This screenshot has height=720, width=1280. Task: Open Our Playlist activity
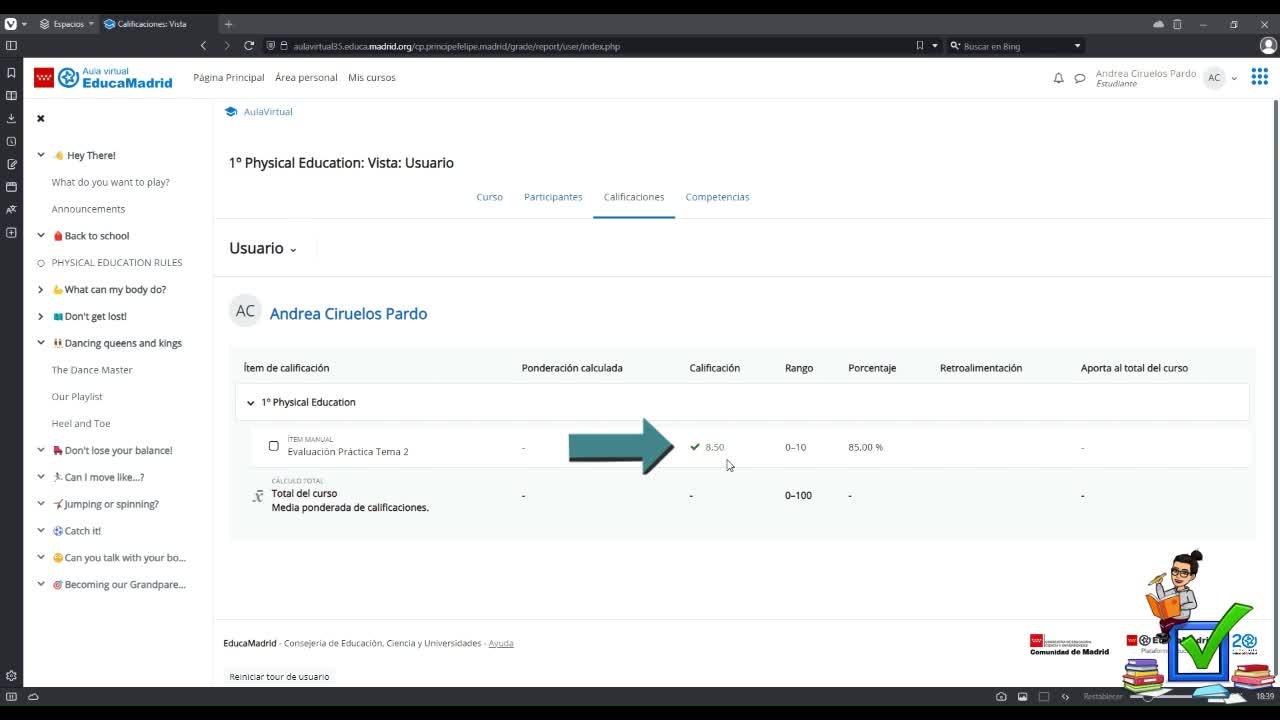77,397
